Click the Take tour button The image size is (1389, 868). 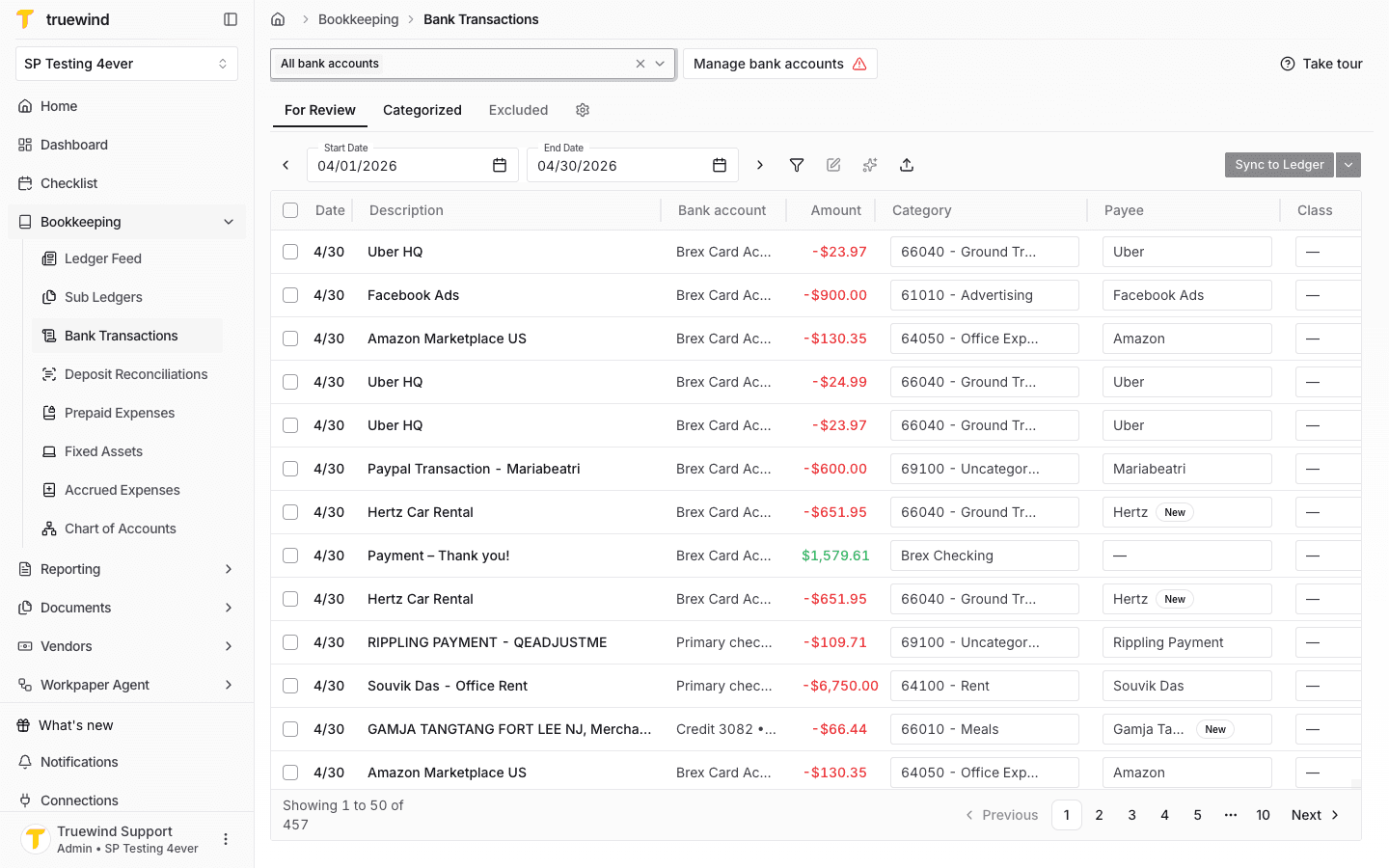1321,64
